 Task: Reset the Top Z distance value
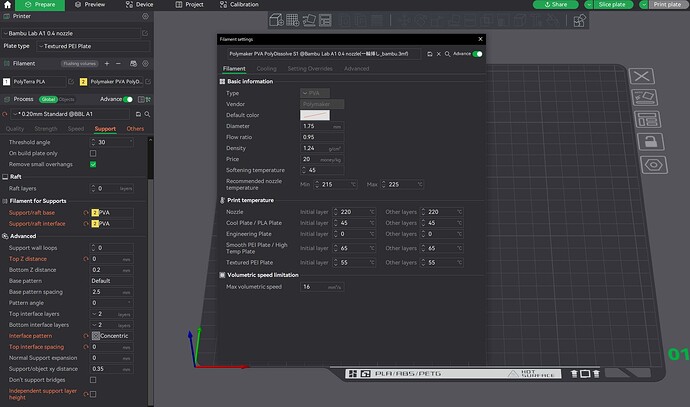[86, 259]
